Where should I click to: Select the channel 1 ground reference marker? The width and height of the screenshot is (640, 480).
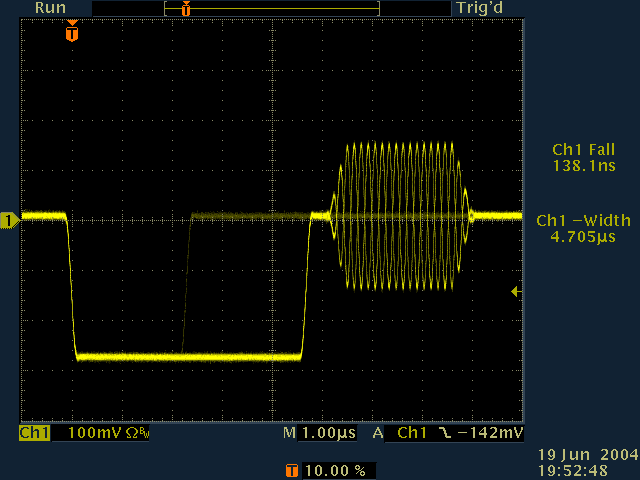pos(10,219)
